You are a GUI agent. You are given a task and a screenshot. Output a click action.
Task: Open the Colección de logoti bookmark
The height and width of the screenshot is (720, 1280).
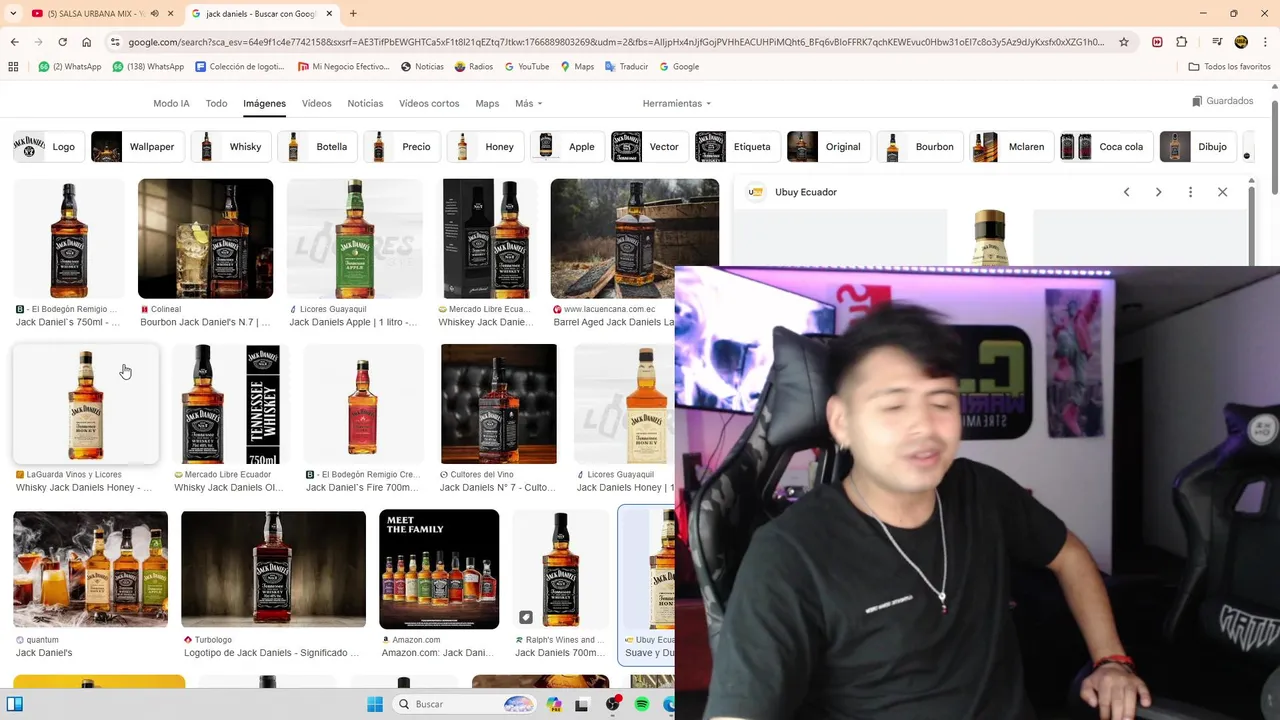coord(240,67)
